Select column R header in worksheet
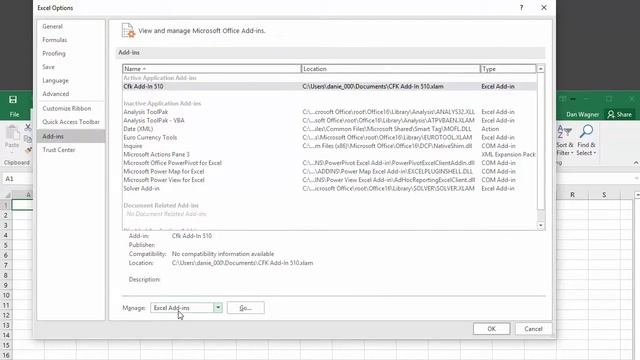 click(x=572, y=195)
